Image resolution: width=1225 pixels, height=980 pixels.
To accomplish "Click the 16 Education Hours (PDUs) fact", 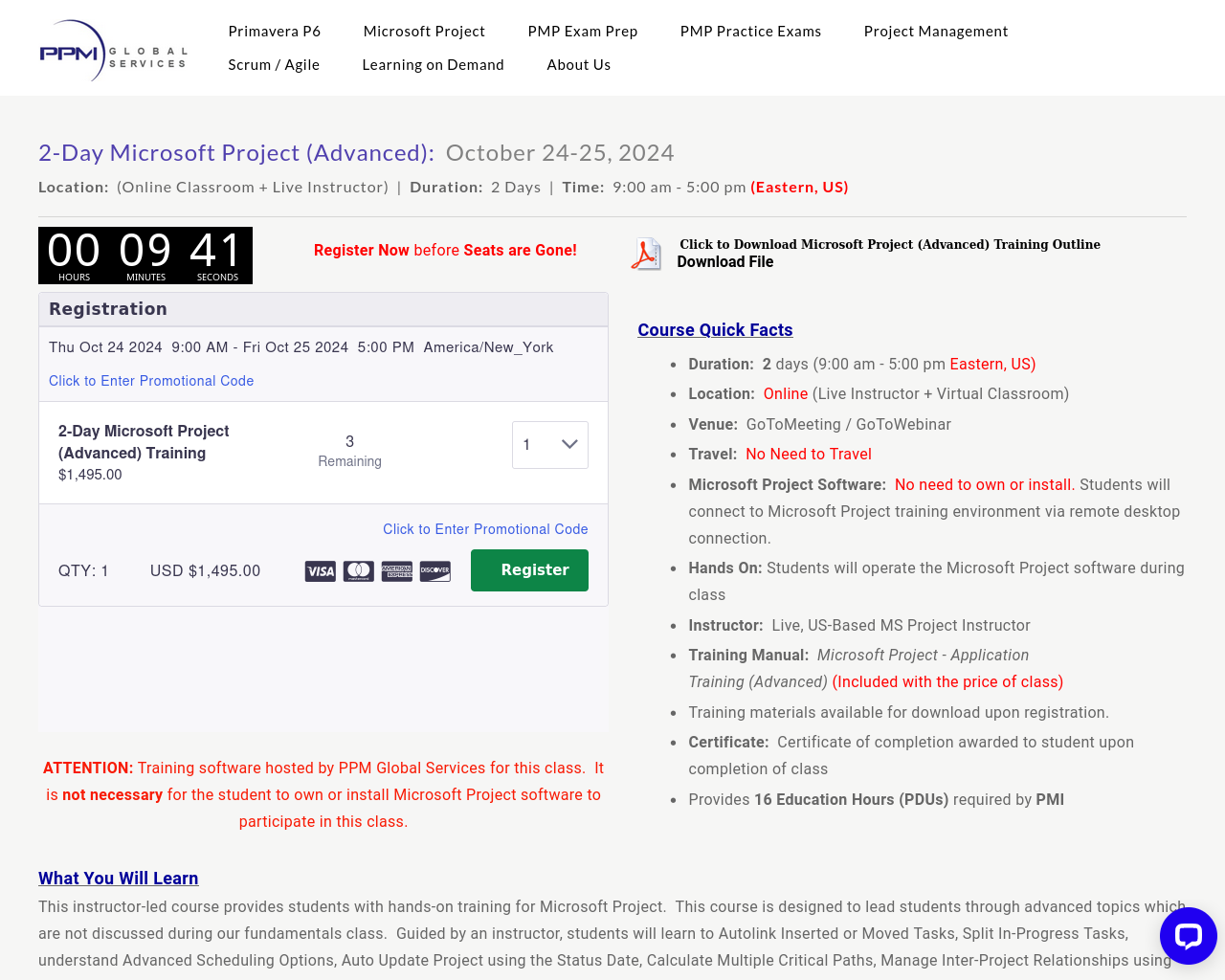I will [x=876, y=800].
